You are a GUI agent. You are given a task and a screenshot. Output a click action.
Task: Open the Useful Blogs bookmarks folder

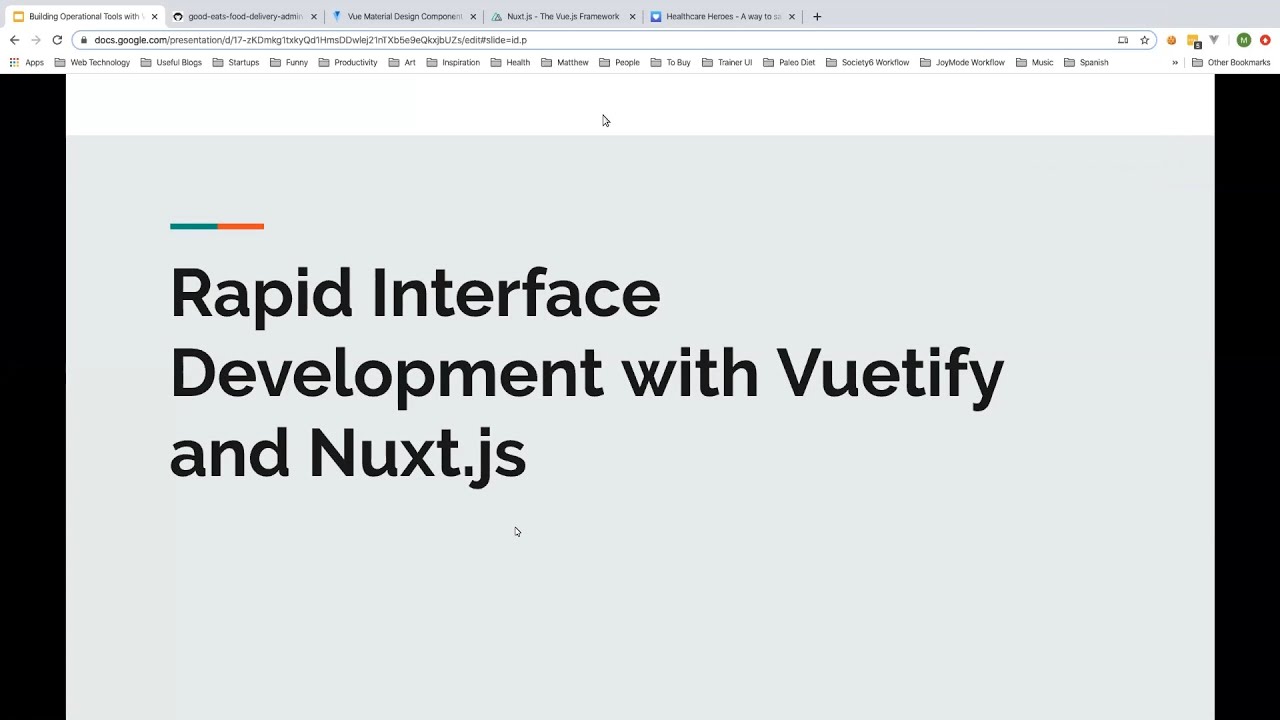pyautogui.click(x=171, y=62)
